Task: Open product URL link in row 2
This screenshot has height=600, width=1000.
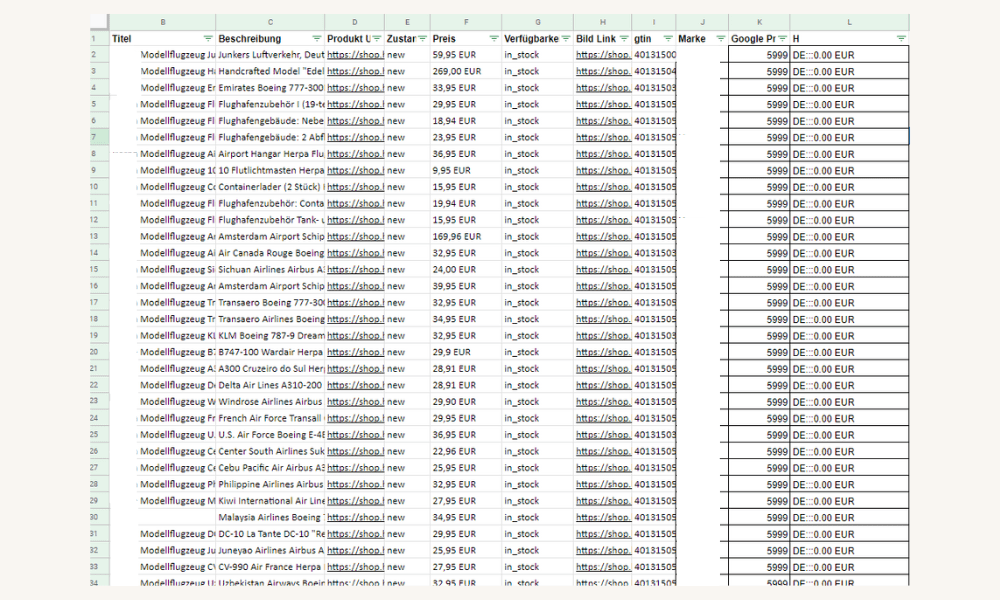Action: [355, 55]
